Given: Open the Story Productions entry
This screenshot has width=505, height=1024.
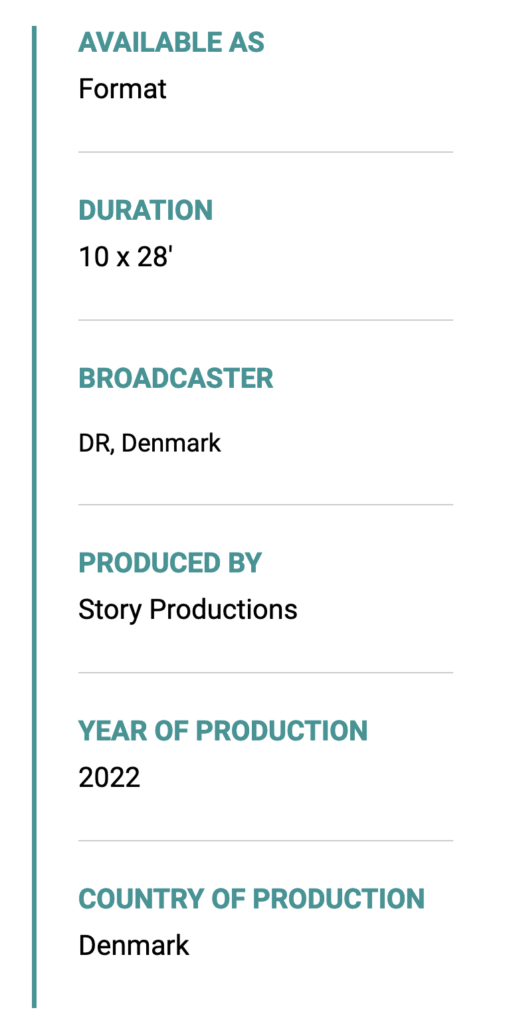Looking at the screenshot, I should click(187, 610).
